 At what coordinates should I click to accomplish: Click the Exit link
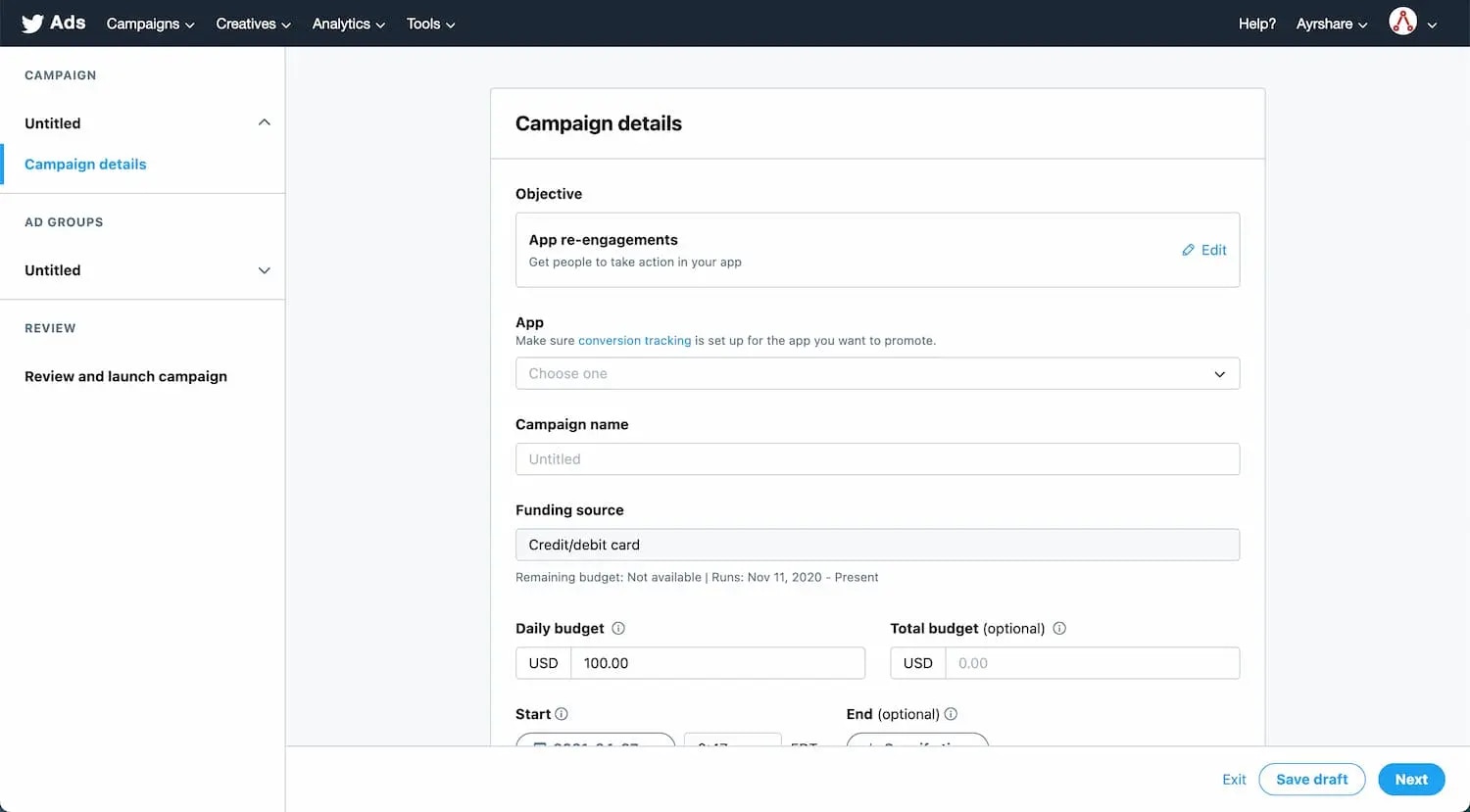(1234, 780)
